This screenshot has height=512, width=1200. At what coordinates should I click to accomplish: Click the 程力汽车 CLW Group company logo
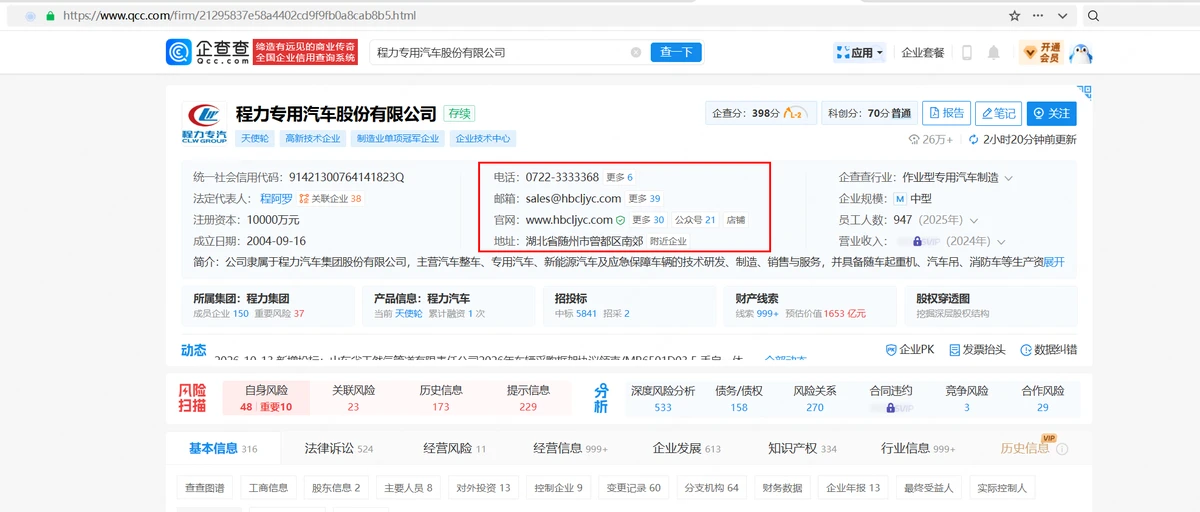[x=204, y=123]
